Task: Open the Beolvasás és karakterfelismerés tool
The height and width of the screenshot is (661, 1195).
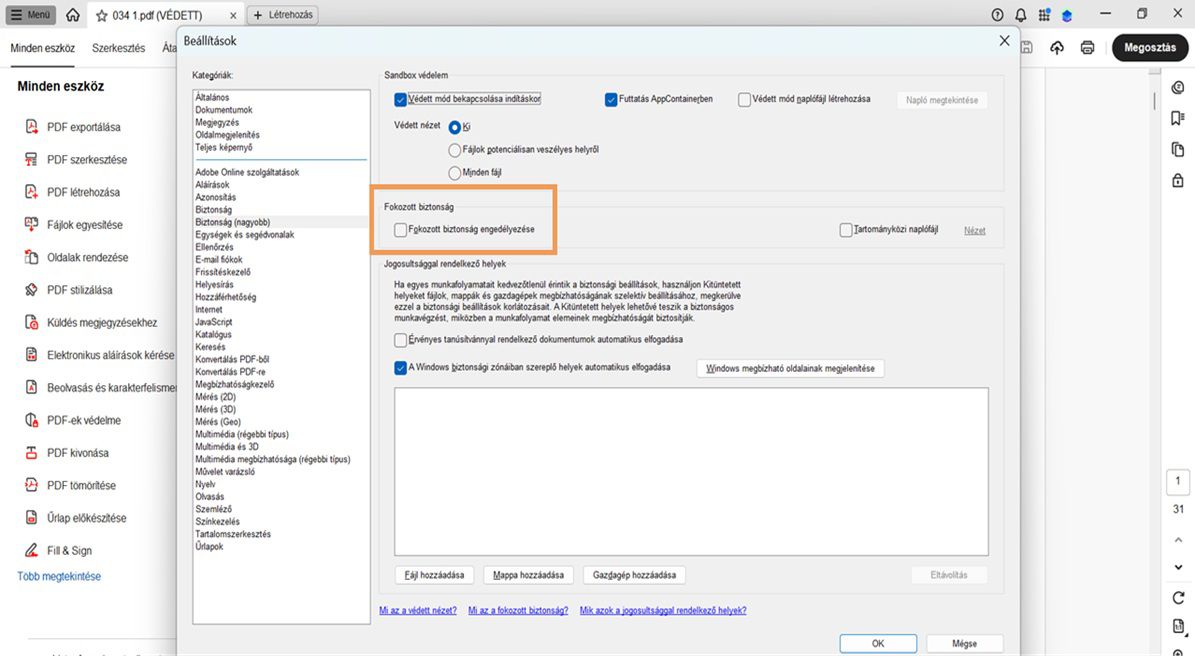Action: tap(99, 388)
